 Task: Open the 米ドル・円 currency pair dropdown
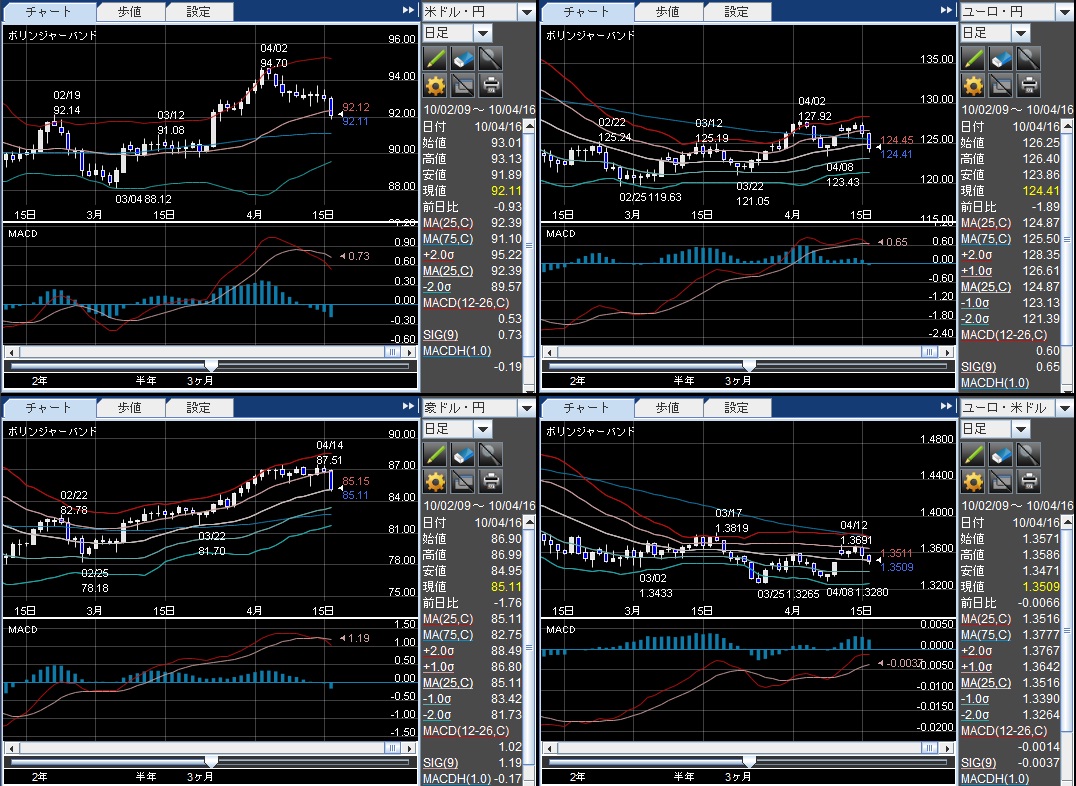click(x=526, y=11)
